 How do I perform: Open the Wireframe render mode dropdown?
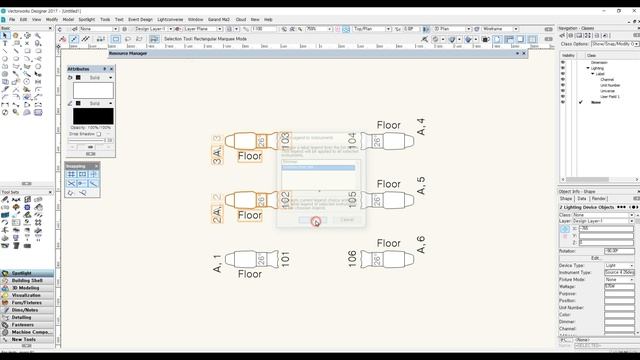500,29
